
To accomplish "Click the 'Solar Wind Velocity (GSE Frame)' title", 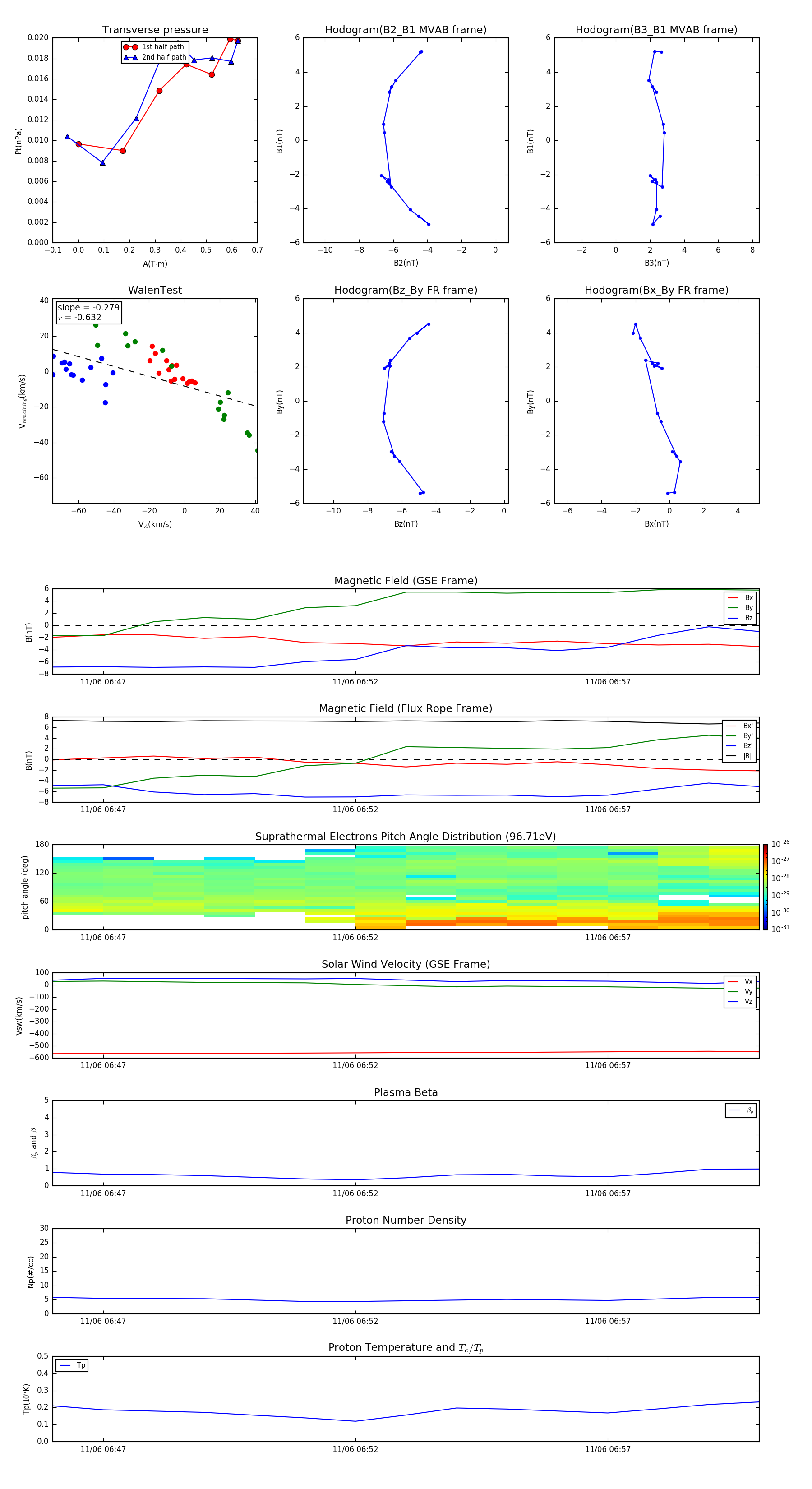I will click(x=406, y=965).
